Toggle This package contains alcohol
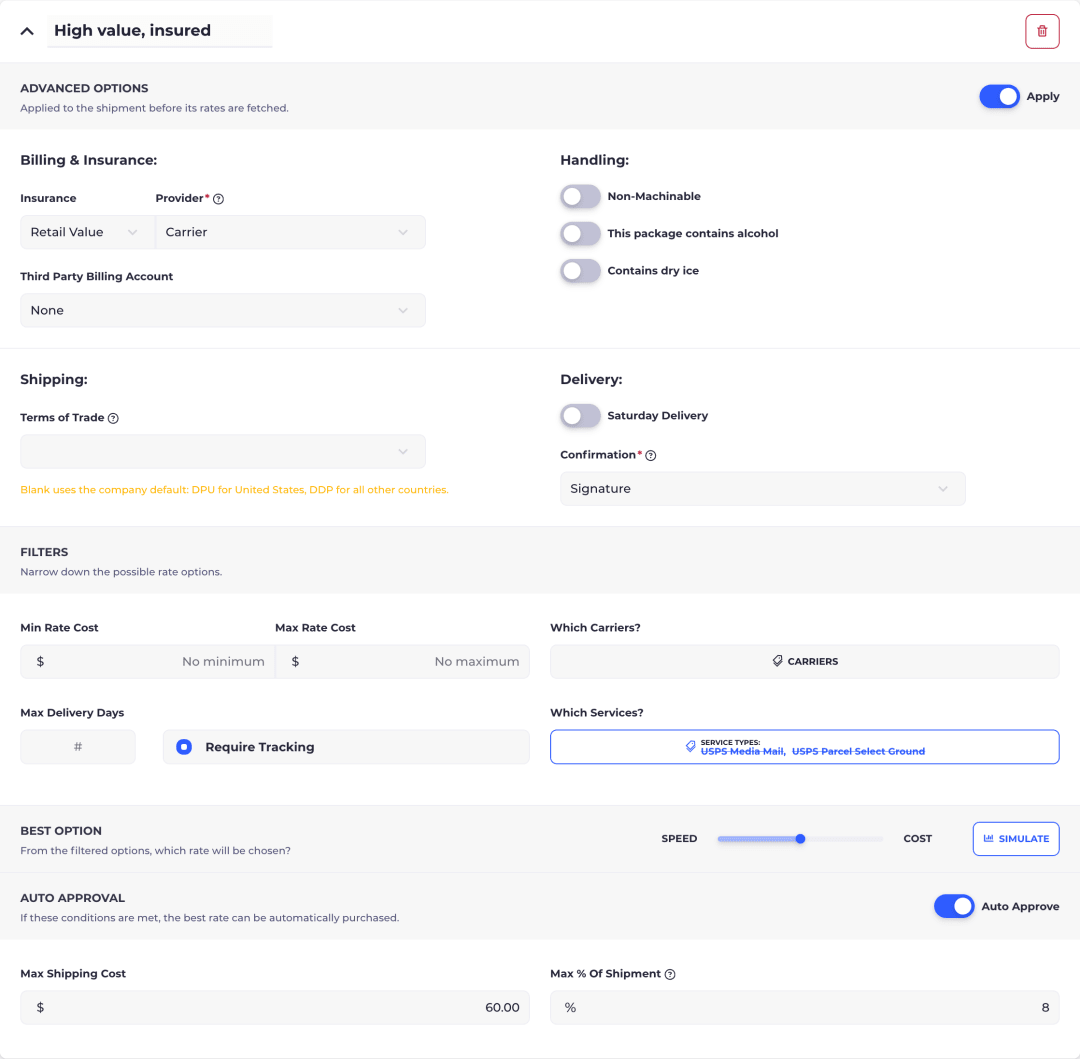Screen dimensions: 1080x1059 (580, 233)
